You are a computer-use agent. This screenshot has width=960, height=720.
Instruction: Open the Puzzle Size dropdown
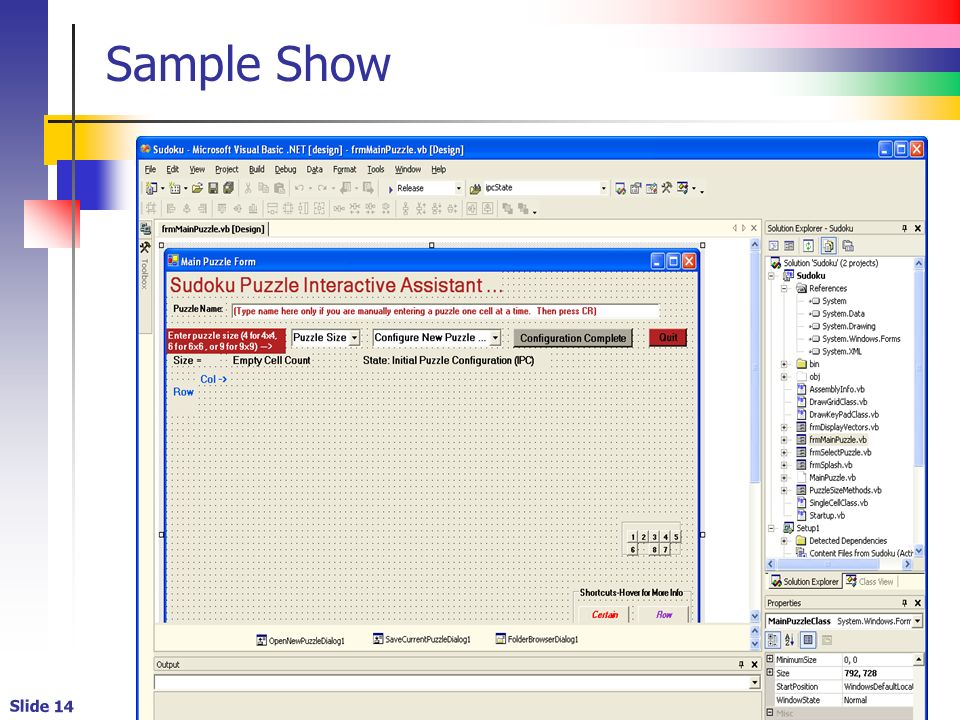click(354, 338)
